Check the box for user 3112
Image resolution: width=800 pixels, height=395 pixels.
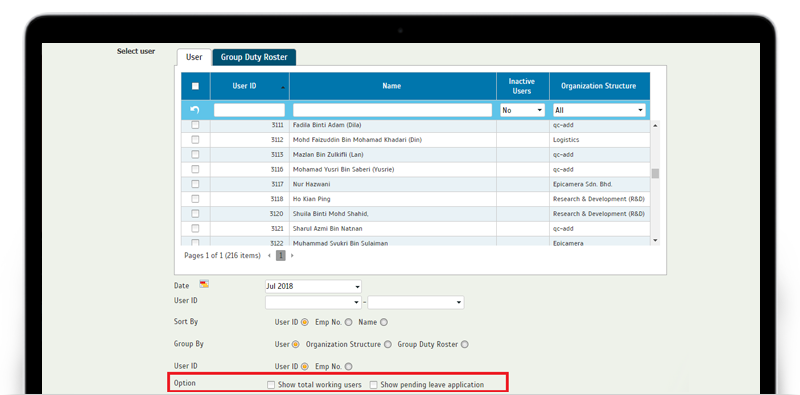[195, 139]
